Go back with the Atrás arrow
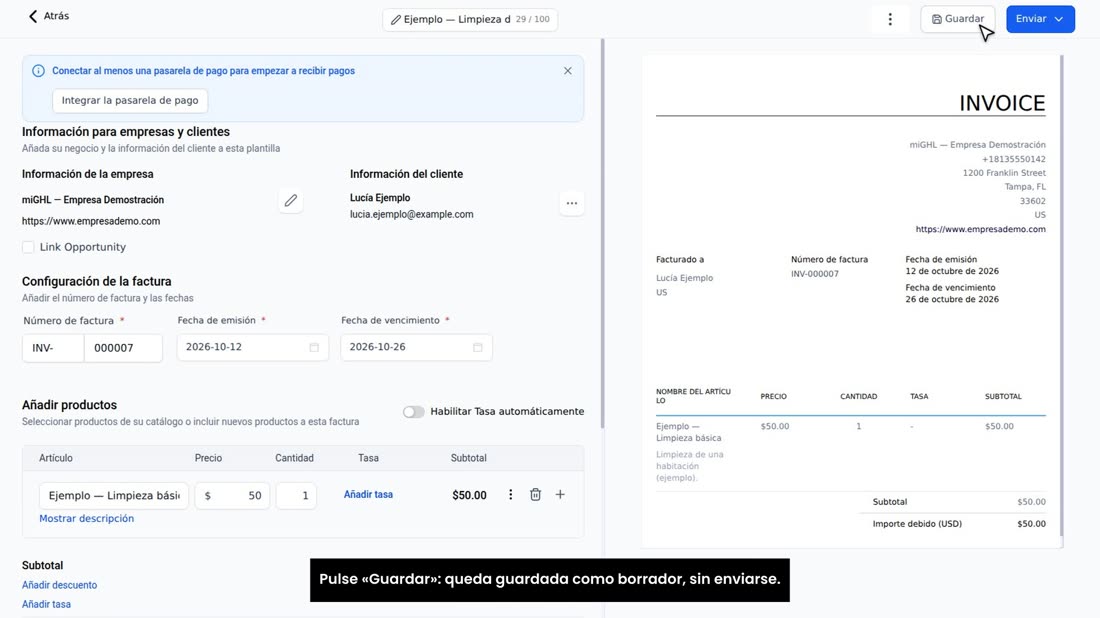 click(x=32, y=16)
